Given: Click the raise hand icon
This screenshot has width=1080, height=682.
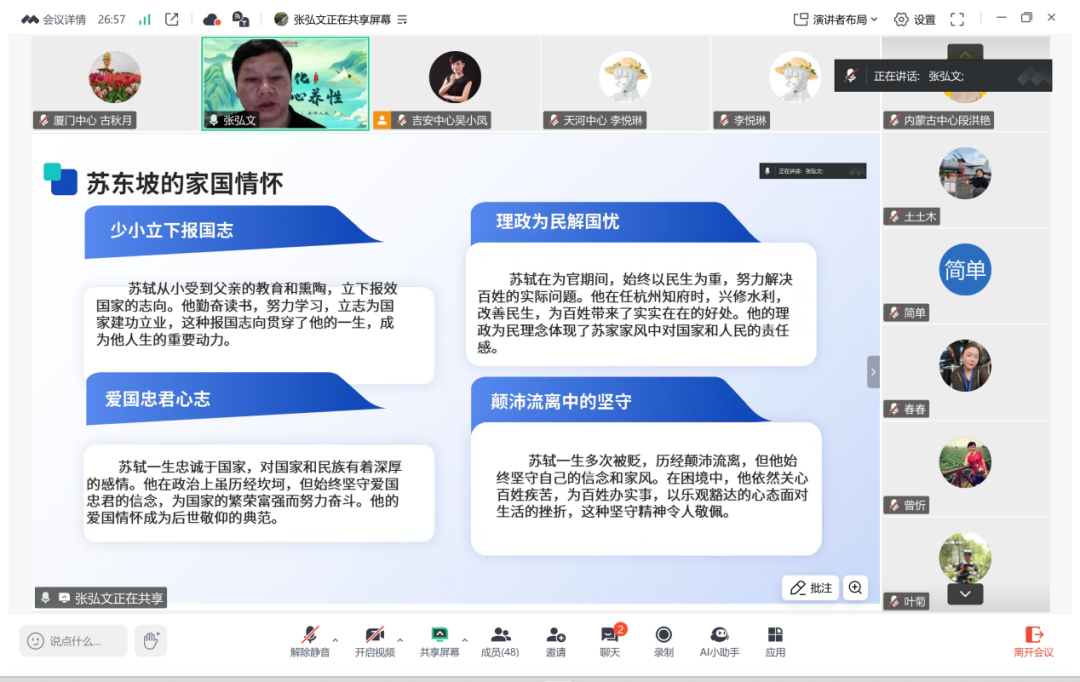Looking at the screenshot, I should pos(151,640).
